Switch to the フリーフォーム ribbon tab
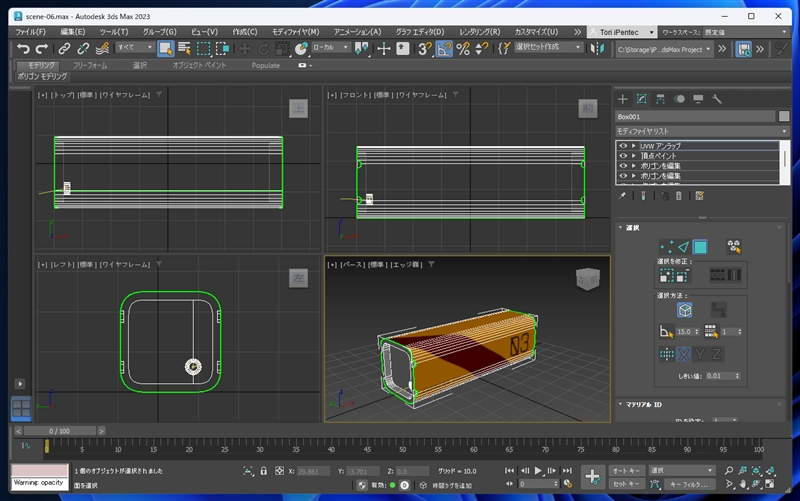Image resolution: width=800 pixels, height=501 pixels. coord(90,65)
